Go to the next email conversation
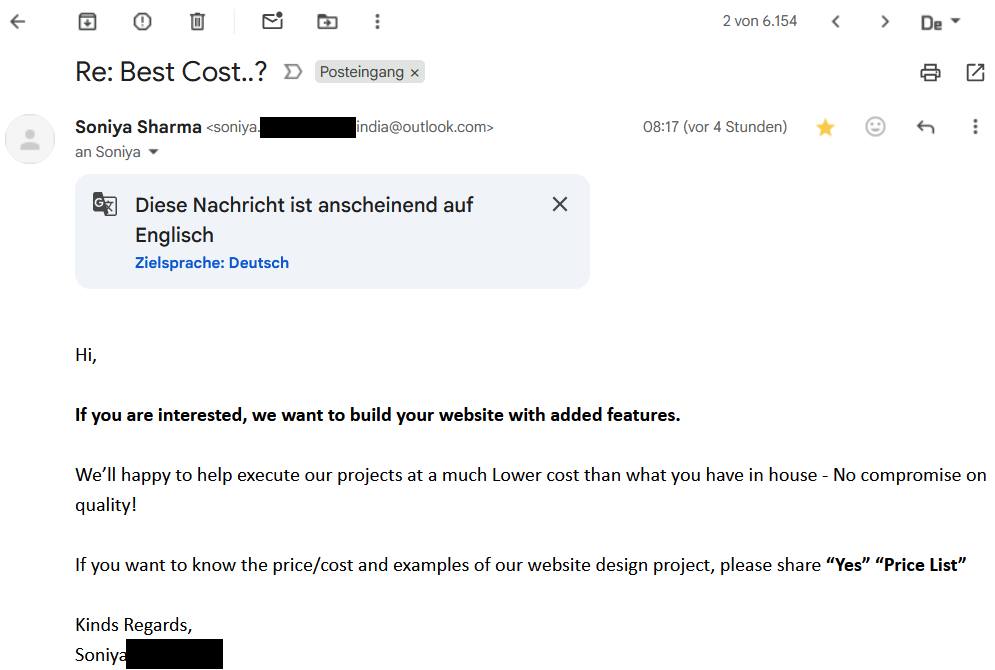This screenshot has height=670, width=995. click(x=885, y=21)
